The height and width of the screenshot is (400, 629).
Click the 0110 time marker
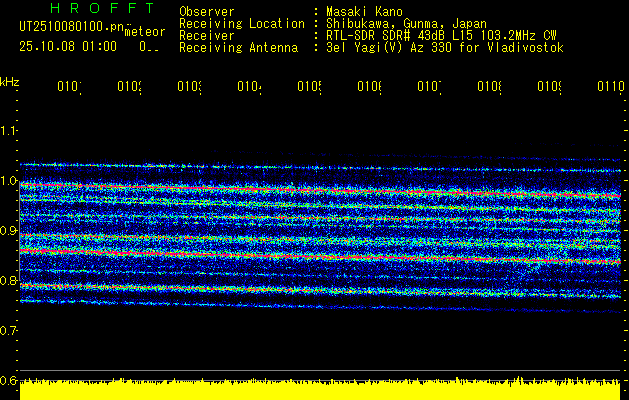pos(611,86)
